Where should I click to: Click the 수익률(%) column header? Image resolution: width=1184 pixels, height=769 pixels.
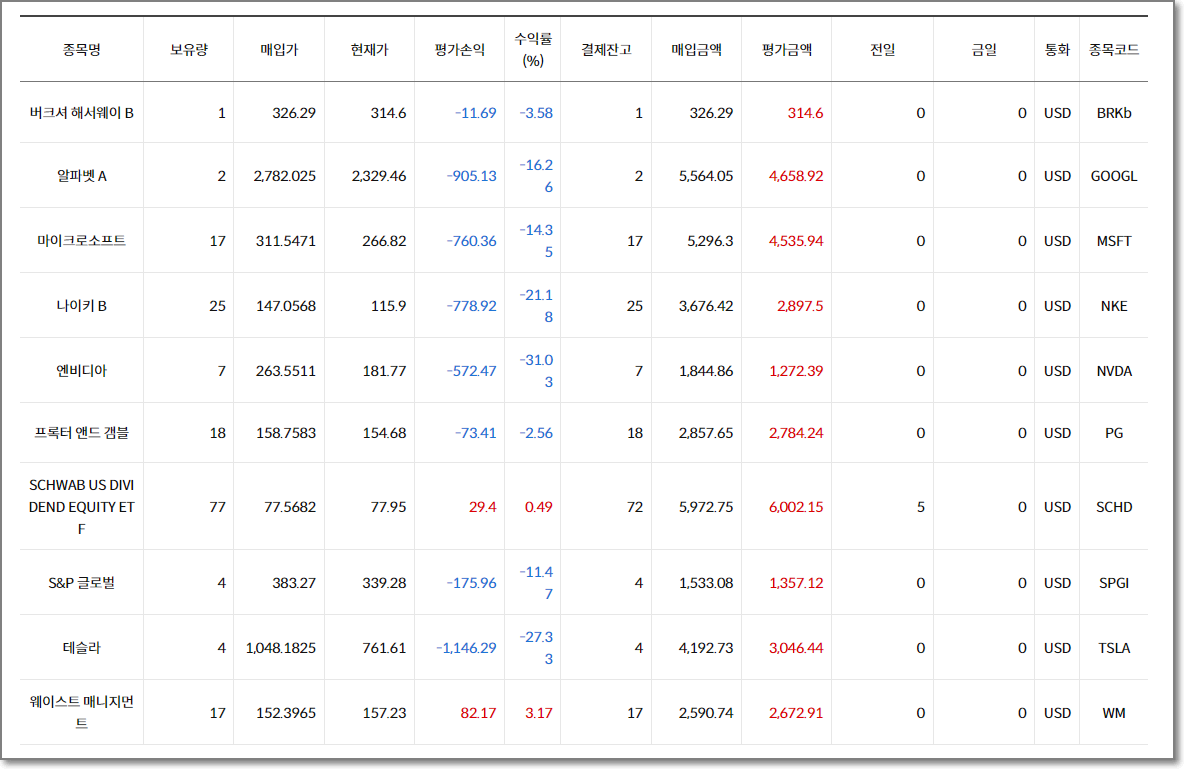click(x=533, y=50)
